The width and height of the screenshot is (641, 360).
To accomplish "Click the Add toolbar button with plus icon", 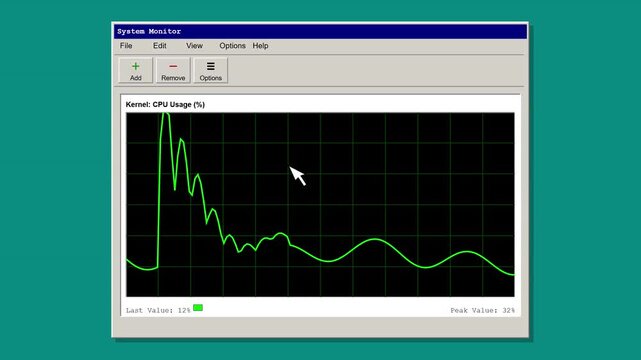I will pyautogui.click(x=136, y=71).
